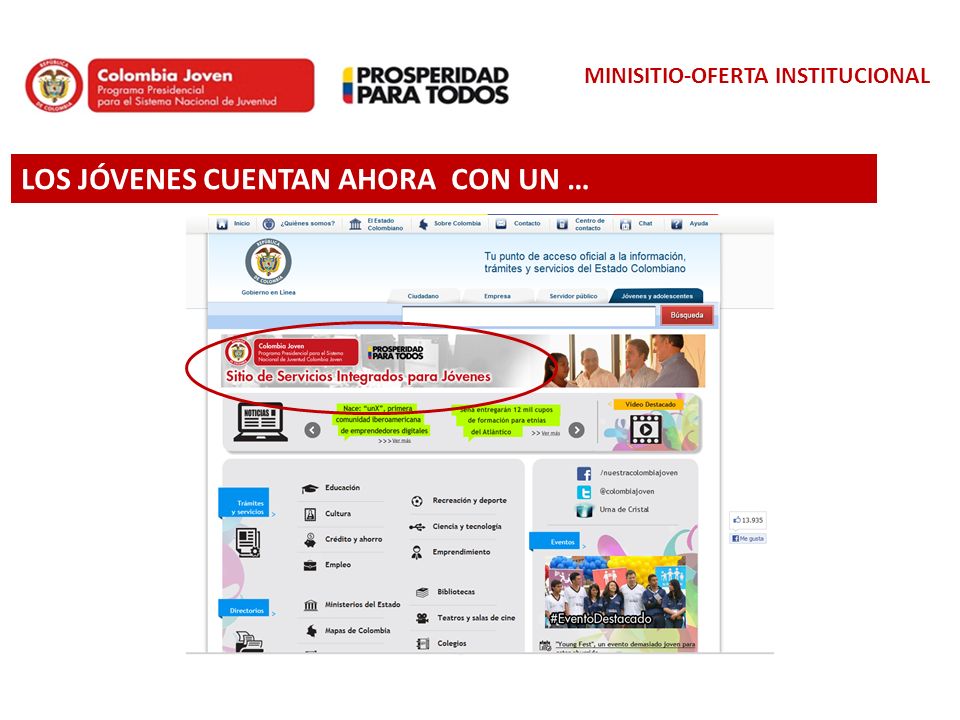The height and width of the screenshot is (720, 960).
Task: Click the Eventos blue tab
Action: 555,541
